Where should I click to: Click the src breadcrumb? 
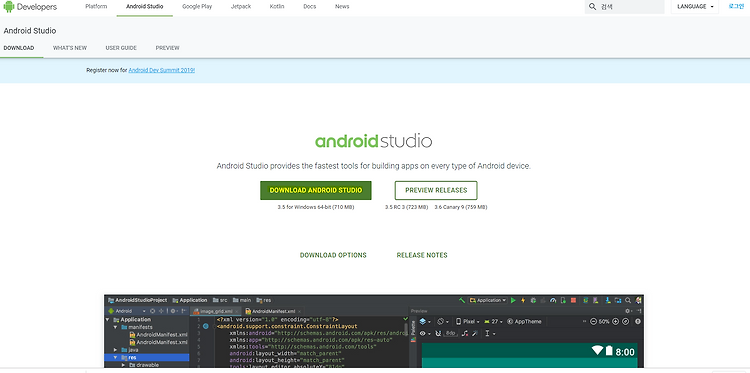point(220,300)
